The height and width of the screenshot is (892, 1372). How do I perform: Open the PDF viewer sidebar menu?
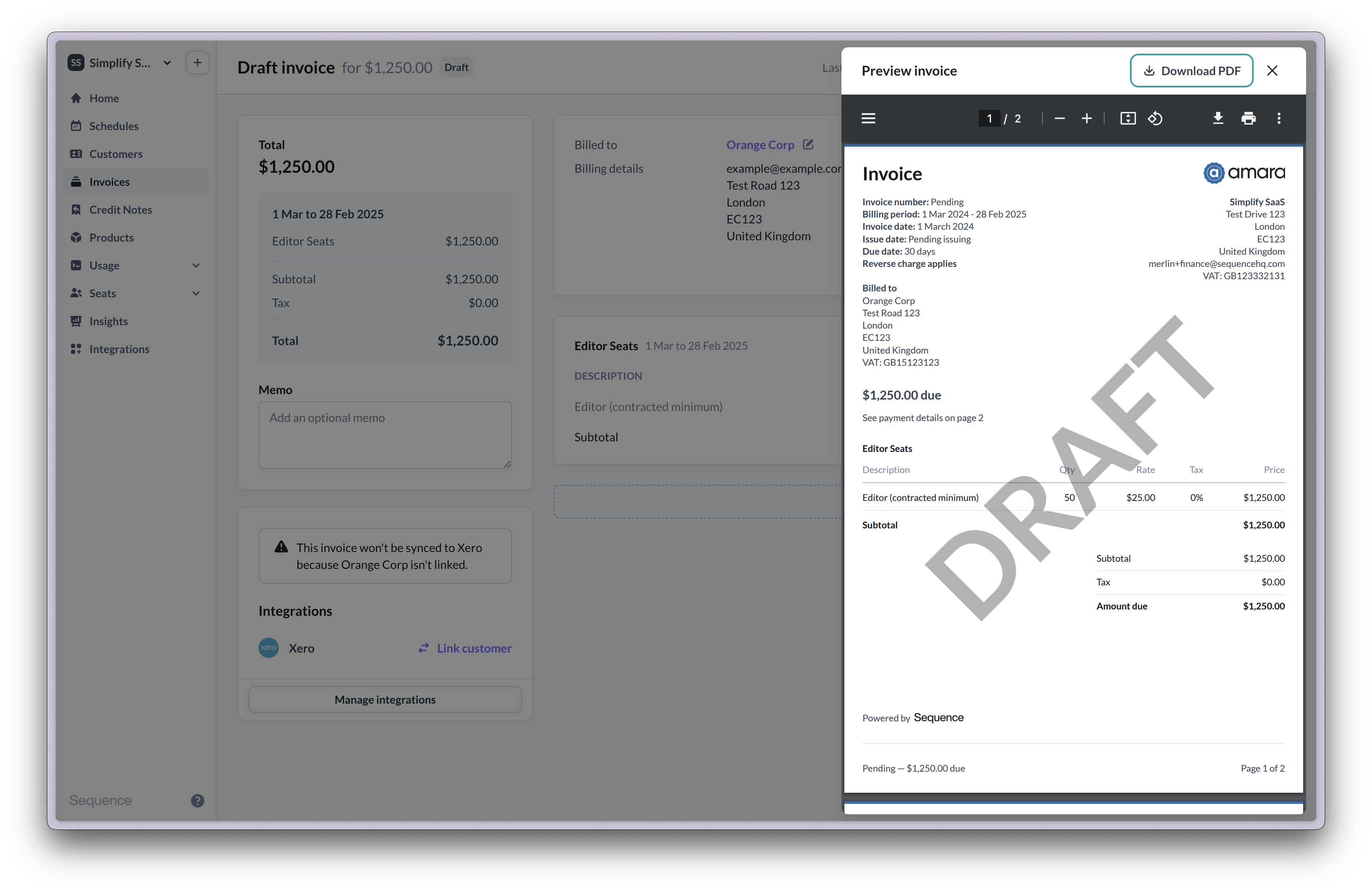[x=868, y=118]
